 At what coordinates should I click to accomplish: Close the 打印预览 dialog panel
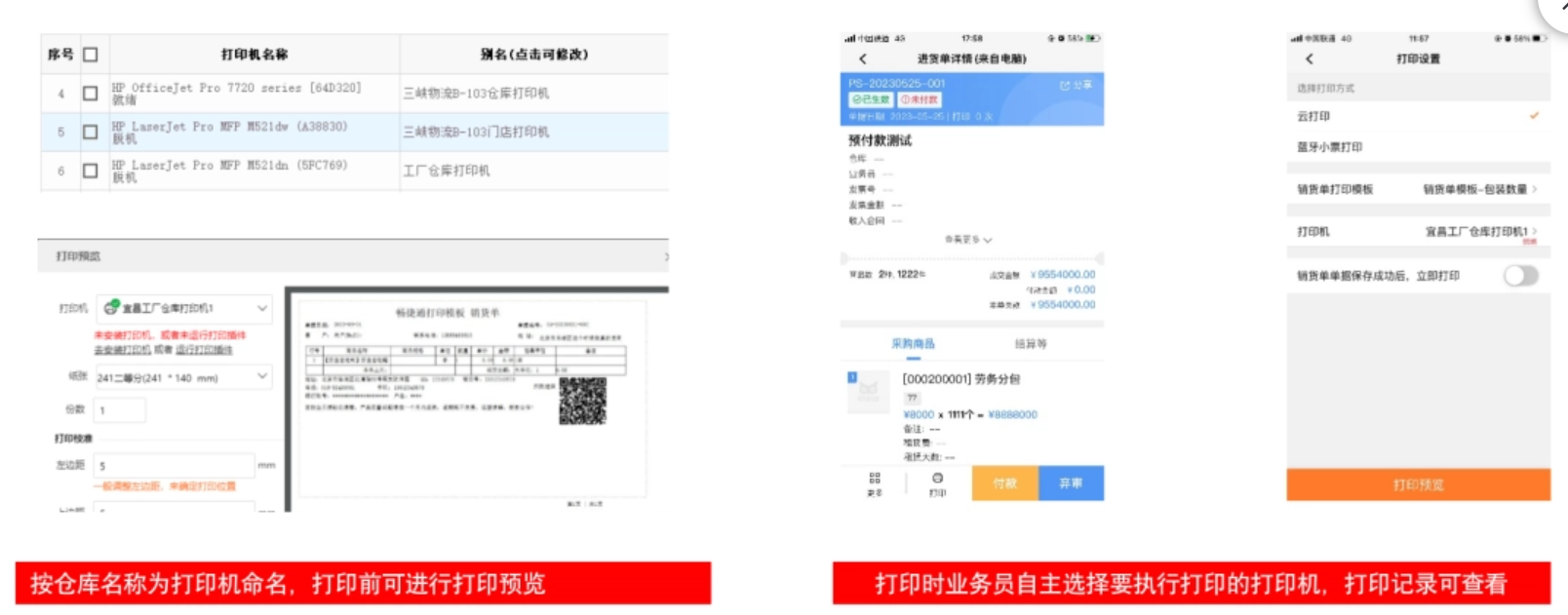click(666, 257)
